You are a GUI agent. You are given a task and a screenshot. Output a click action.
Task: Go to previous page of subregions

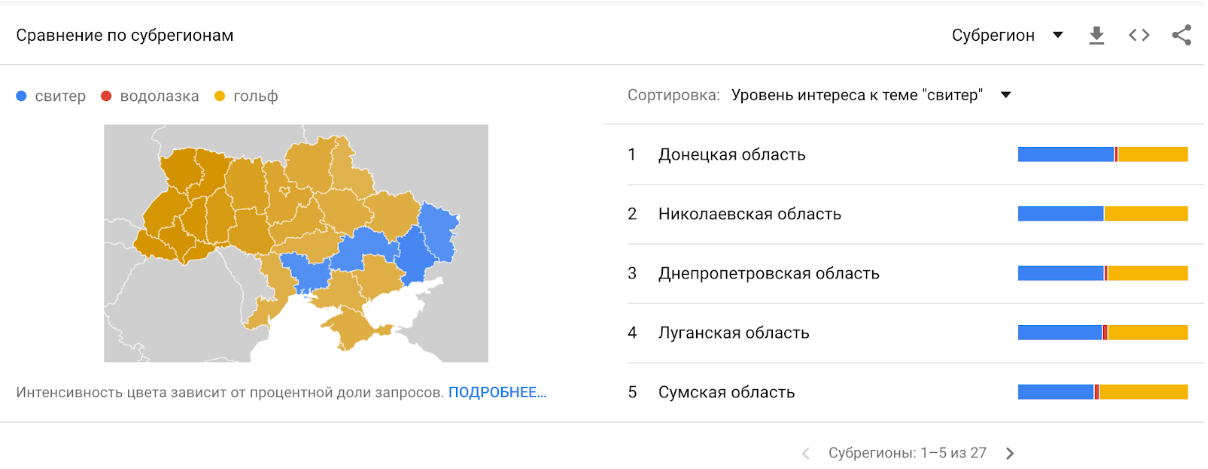coord(806,453)
